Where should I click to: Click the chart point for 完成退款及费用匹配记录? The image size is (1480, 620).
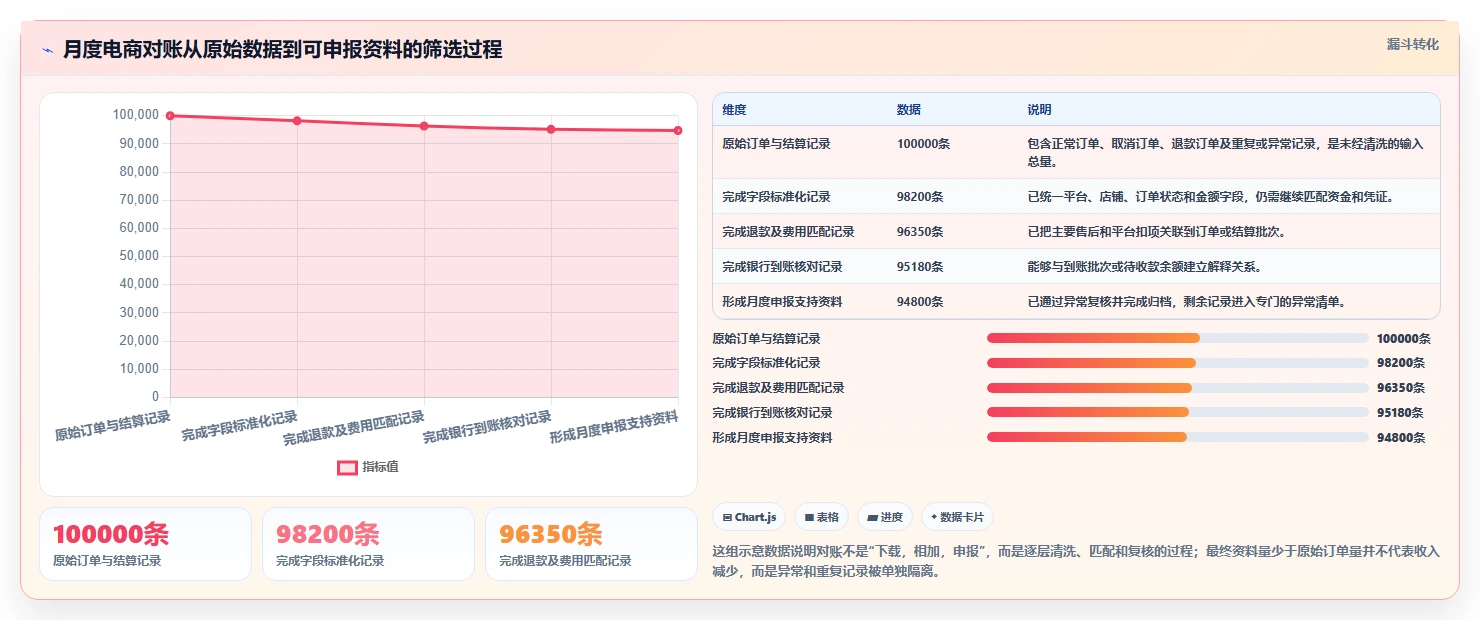point(424,126)
